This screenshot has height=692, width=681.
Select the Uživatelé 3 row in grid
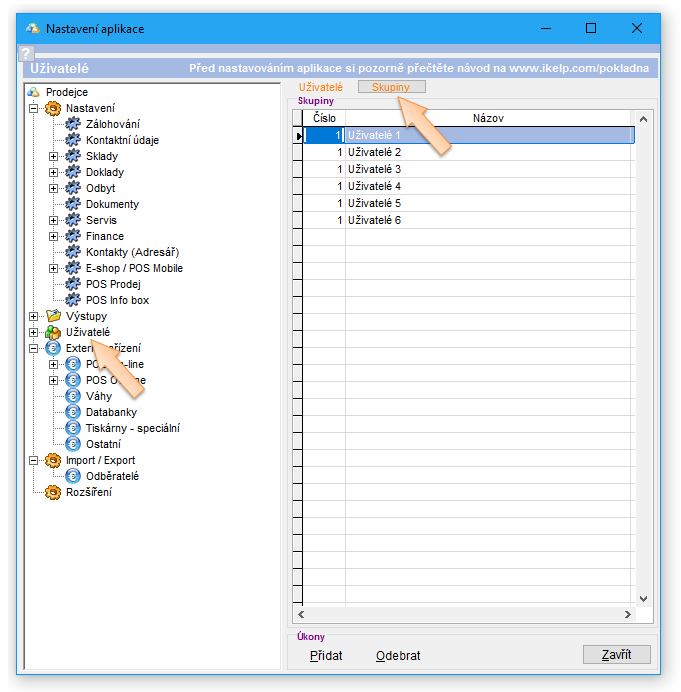[374, 169]
